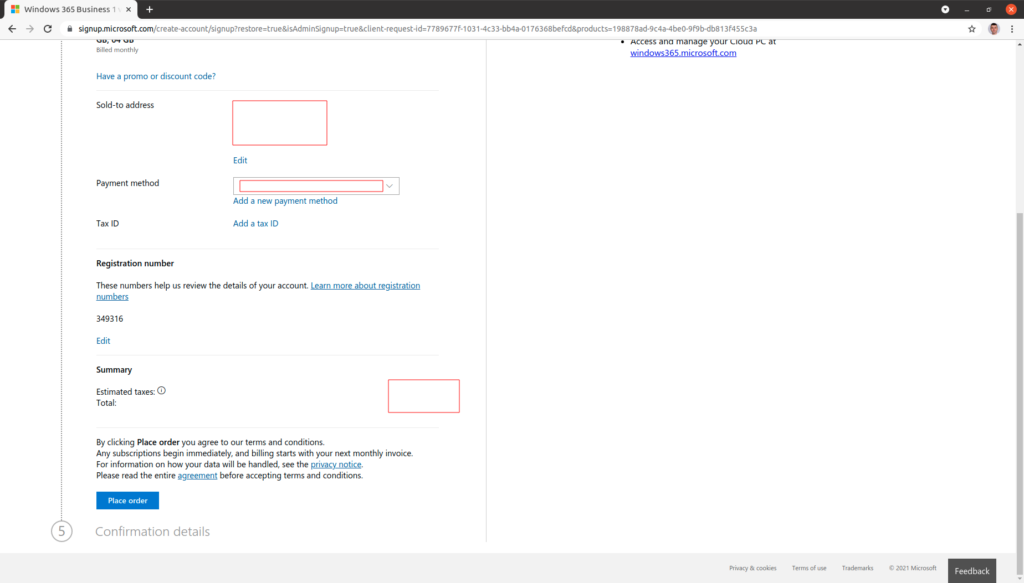This screenshot has height=583, width=1024.
Task: Show estimated taxes info tooltip
Action: pos(161,390)
